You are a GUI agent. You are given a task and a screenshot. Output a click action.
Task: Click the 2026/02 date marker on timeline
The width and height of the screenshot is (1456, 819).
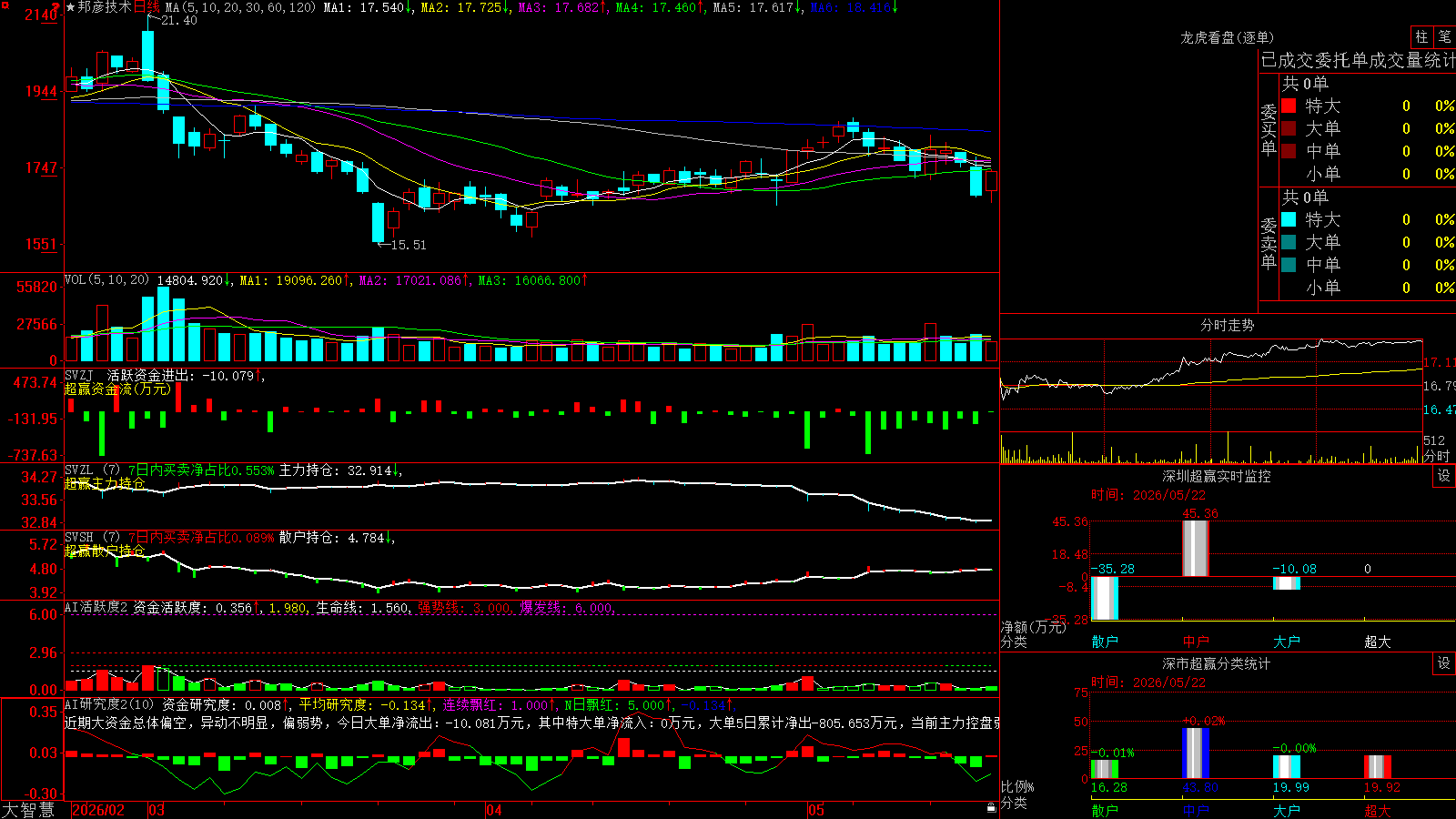click(x=98, y=810)
